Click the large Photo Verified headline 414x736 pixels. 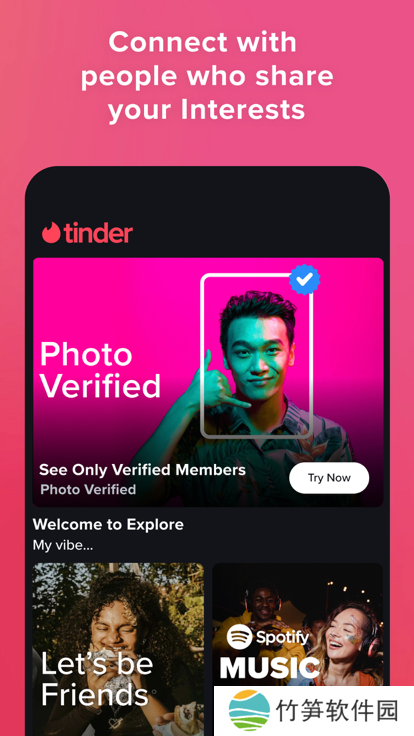[100, 370]
